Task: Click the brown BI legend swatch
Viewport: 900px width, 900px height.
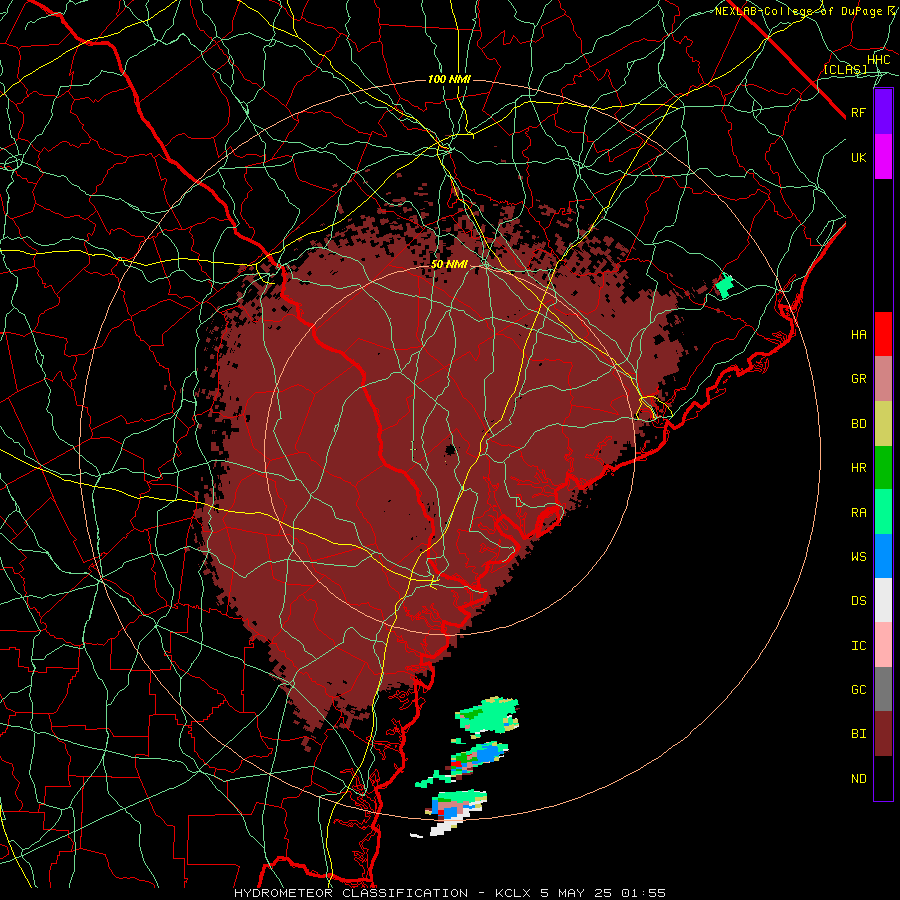Action: tap(883, 734)
